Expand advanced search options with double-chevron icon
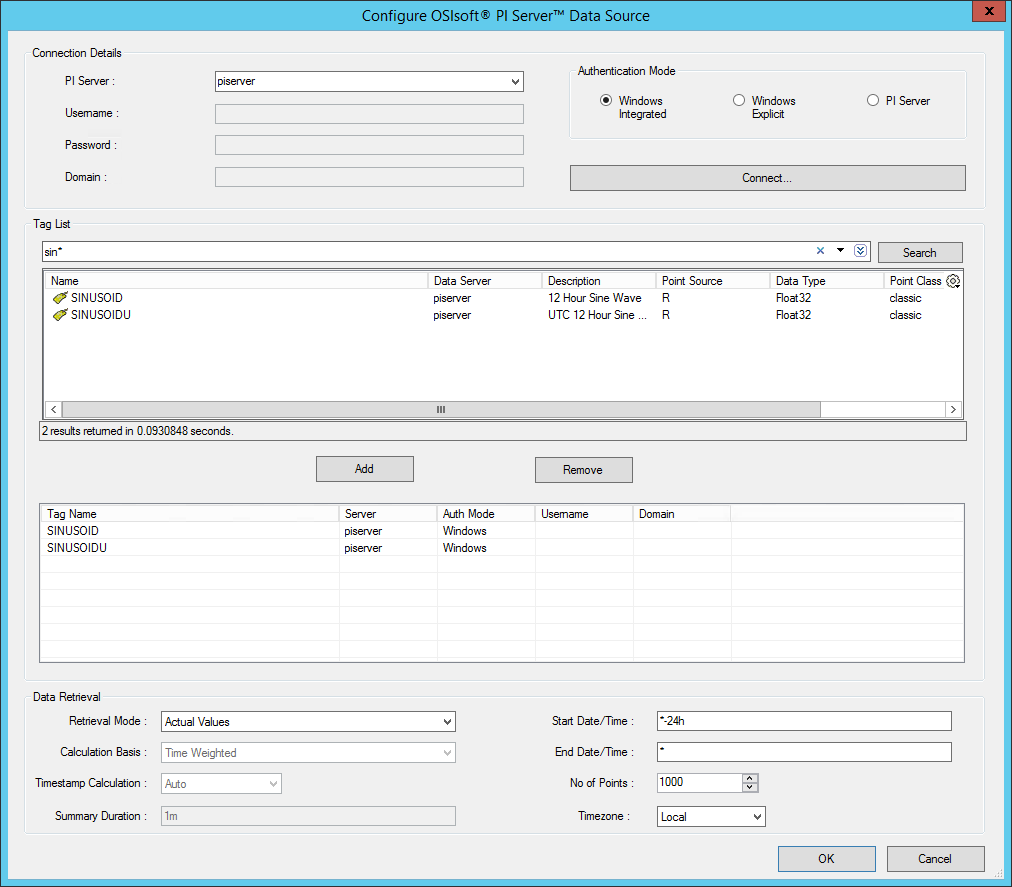This screenshot has width=1012, height=887. 860,251
